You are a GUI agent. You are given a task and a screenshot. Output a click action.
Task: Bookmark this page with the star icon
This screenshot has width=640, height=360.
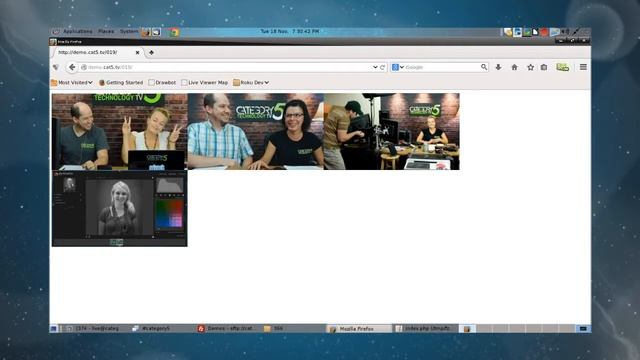coord(530,67)
